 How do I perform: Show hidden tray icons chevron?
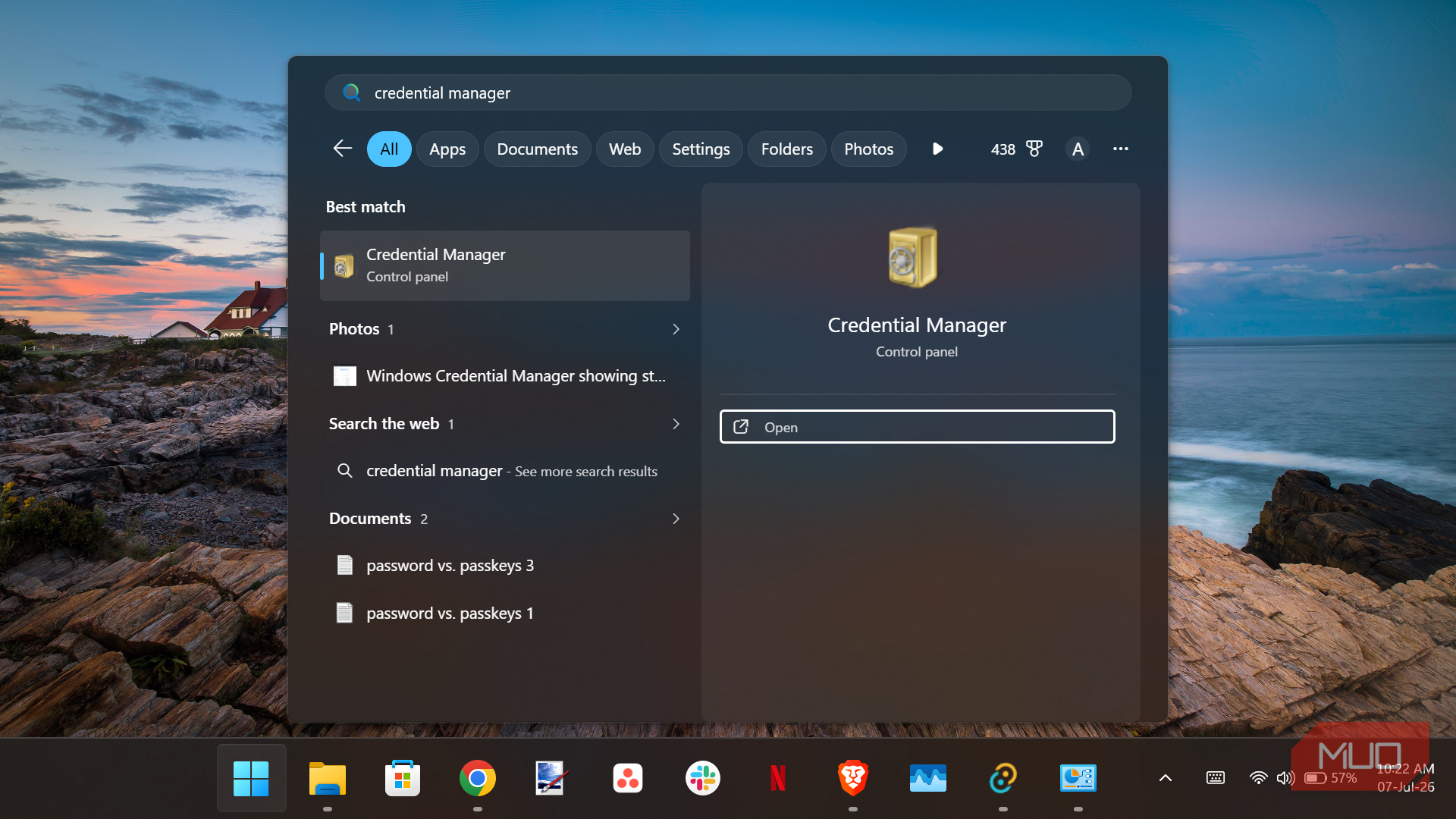pyautogui.click(x=1166, y=778)
